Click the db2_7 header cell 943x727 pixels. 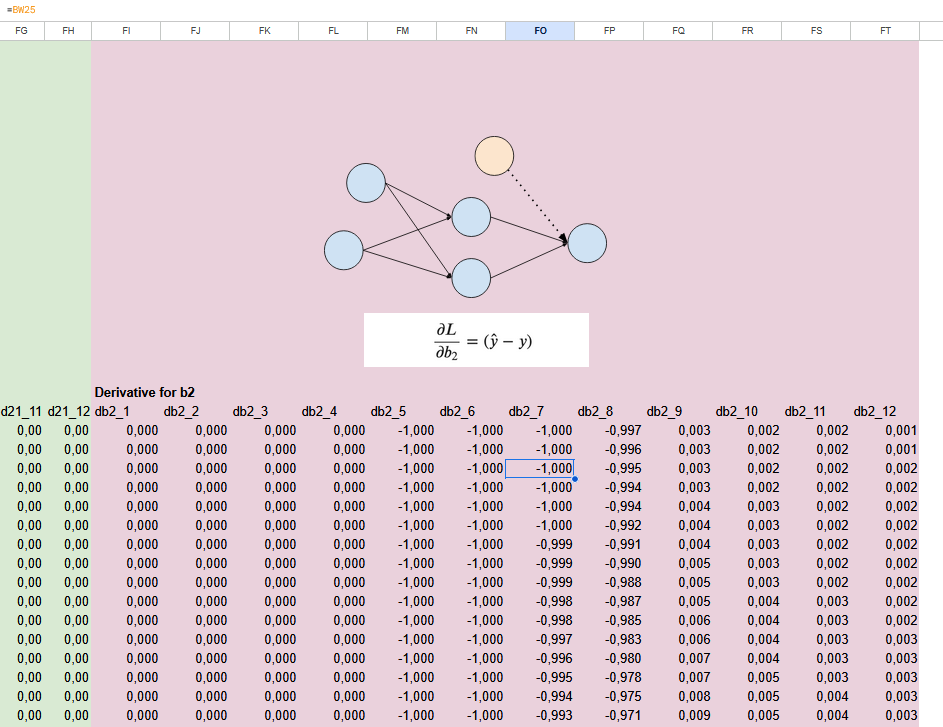(x=527, y=411)
